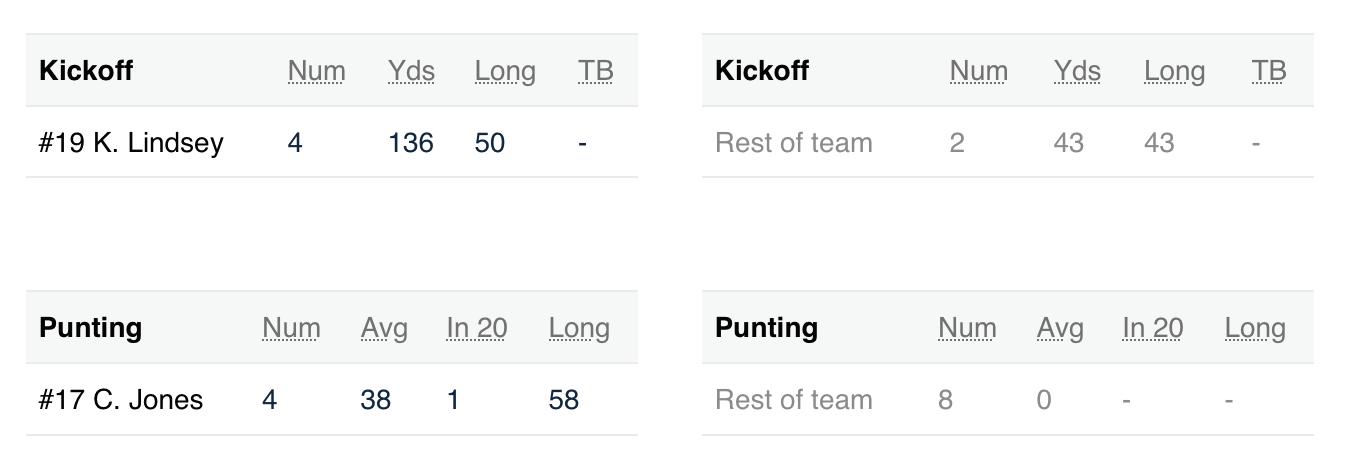Click In 20 header above C. Jones' row
1366x470 pixels.
click(x=477, y=328)
